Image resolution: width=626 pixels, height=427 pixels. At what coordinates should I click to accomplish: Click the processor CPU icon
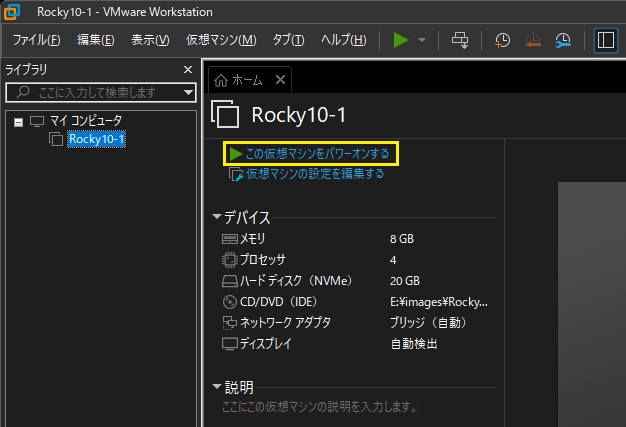pyautogui.click(x=230, y=260)
